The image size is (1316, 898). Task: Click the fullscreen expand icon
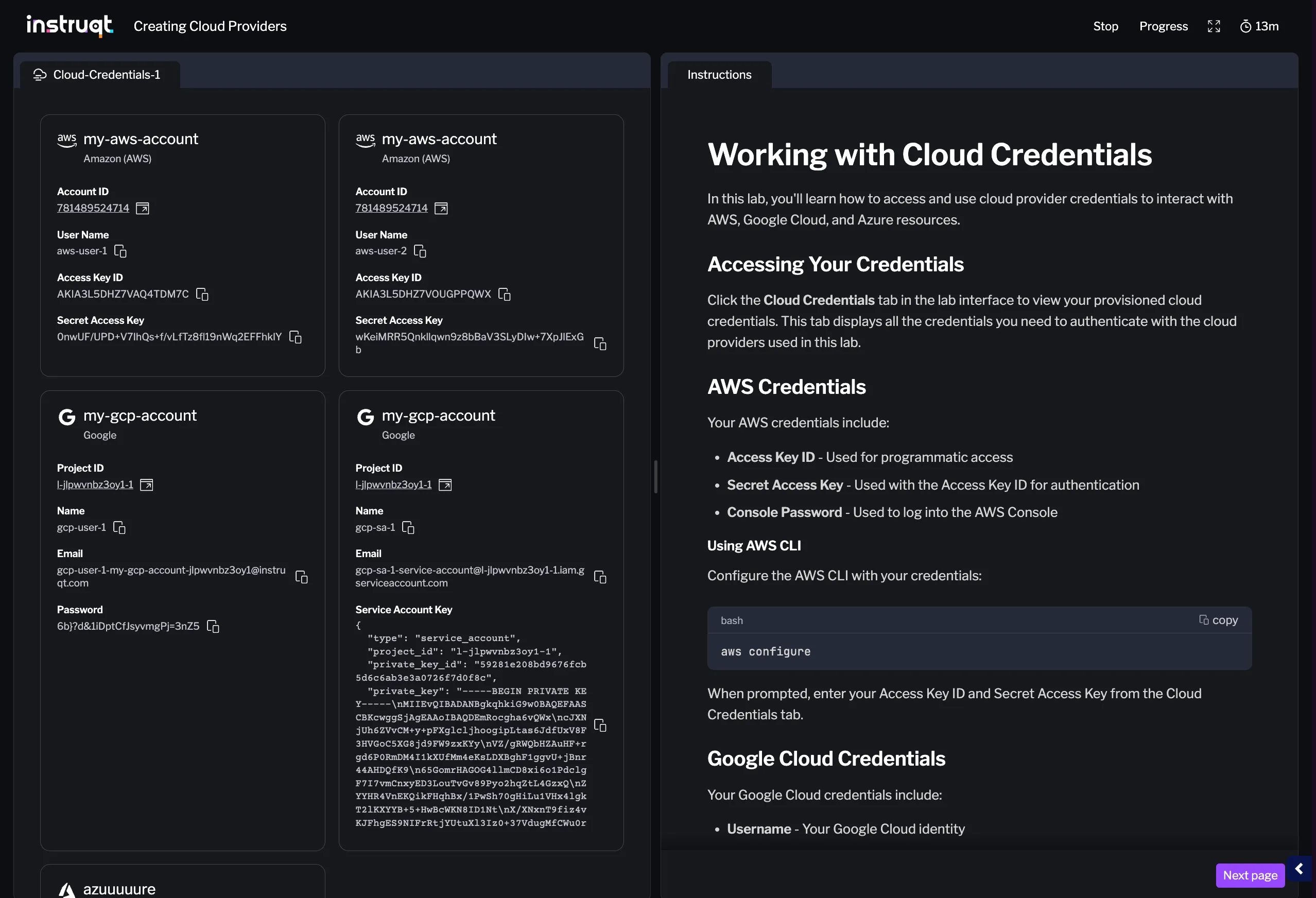pos(1213,26)
